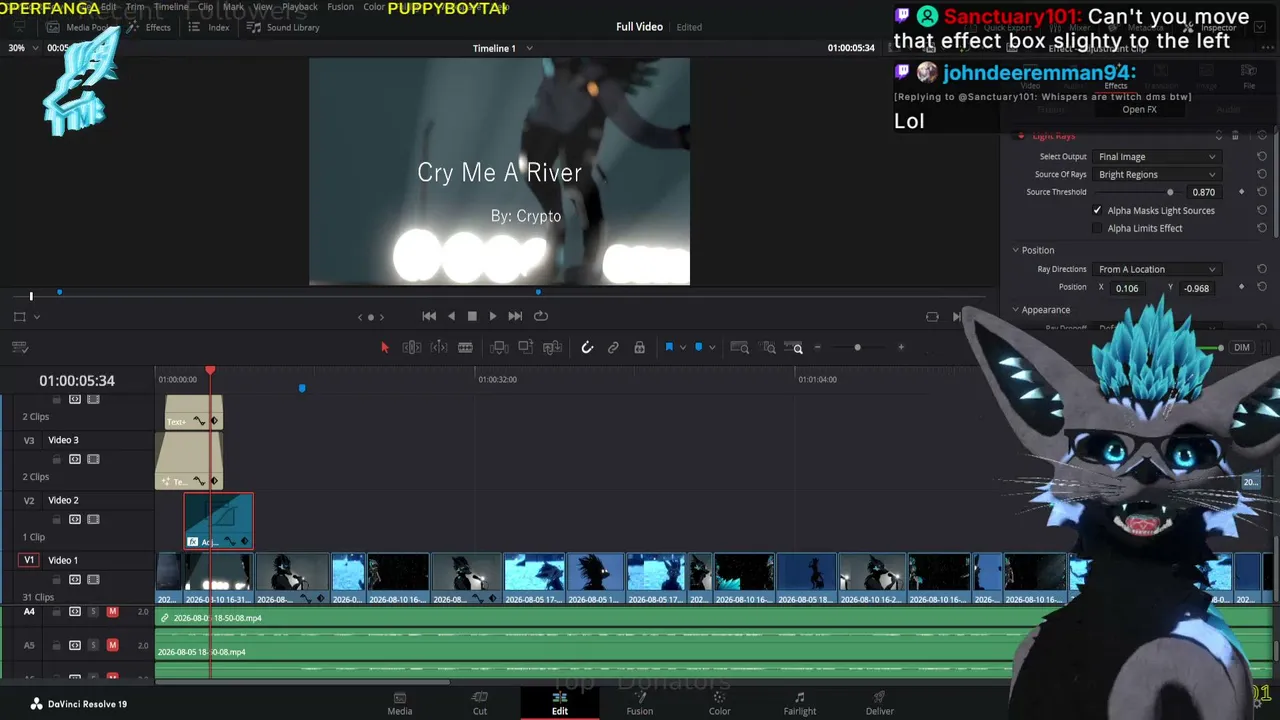Enable the Alpha Limits Effect checkbox
The height and width of the screenshot is (720, 1280).
1097,229
